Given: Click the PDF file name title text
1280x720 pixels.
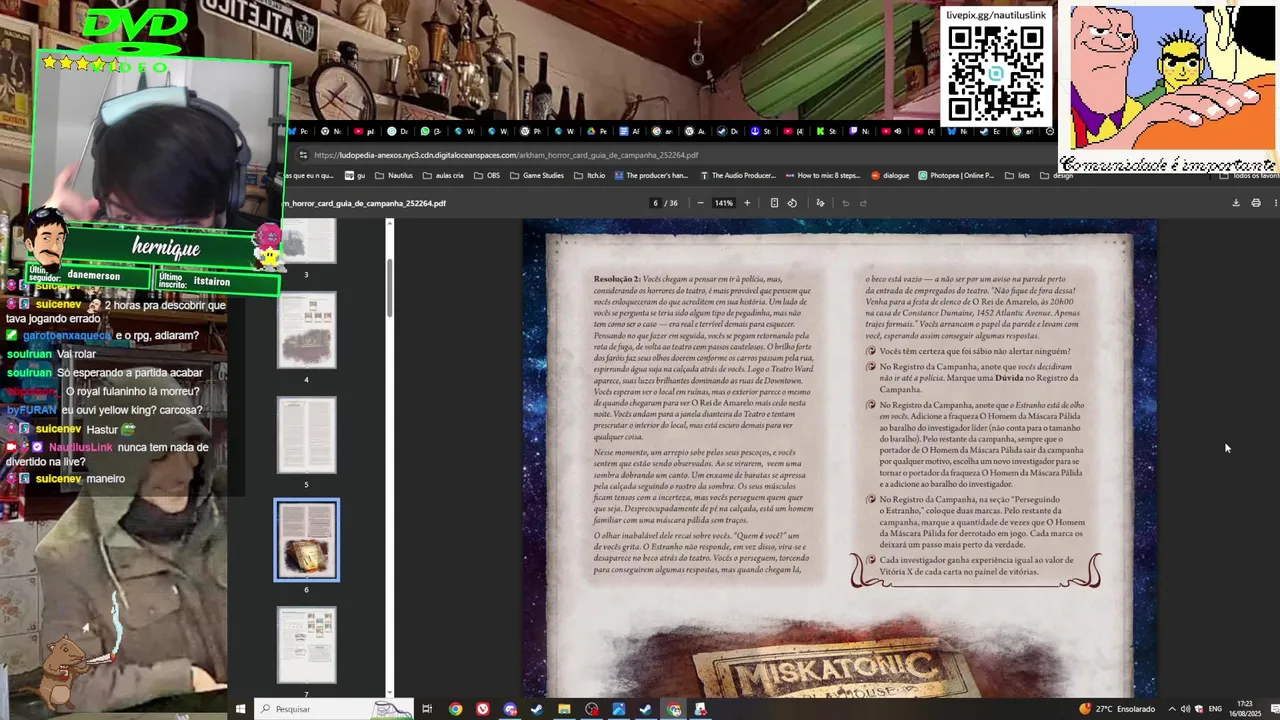Looking at the screenshot, I should click(x=365, y=203).
